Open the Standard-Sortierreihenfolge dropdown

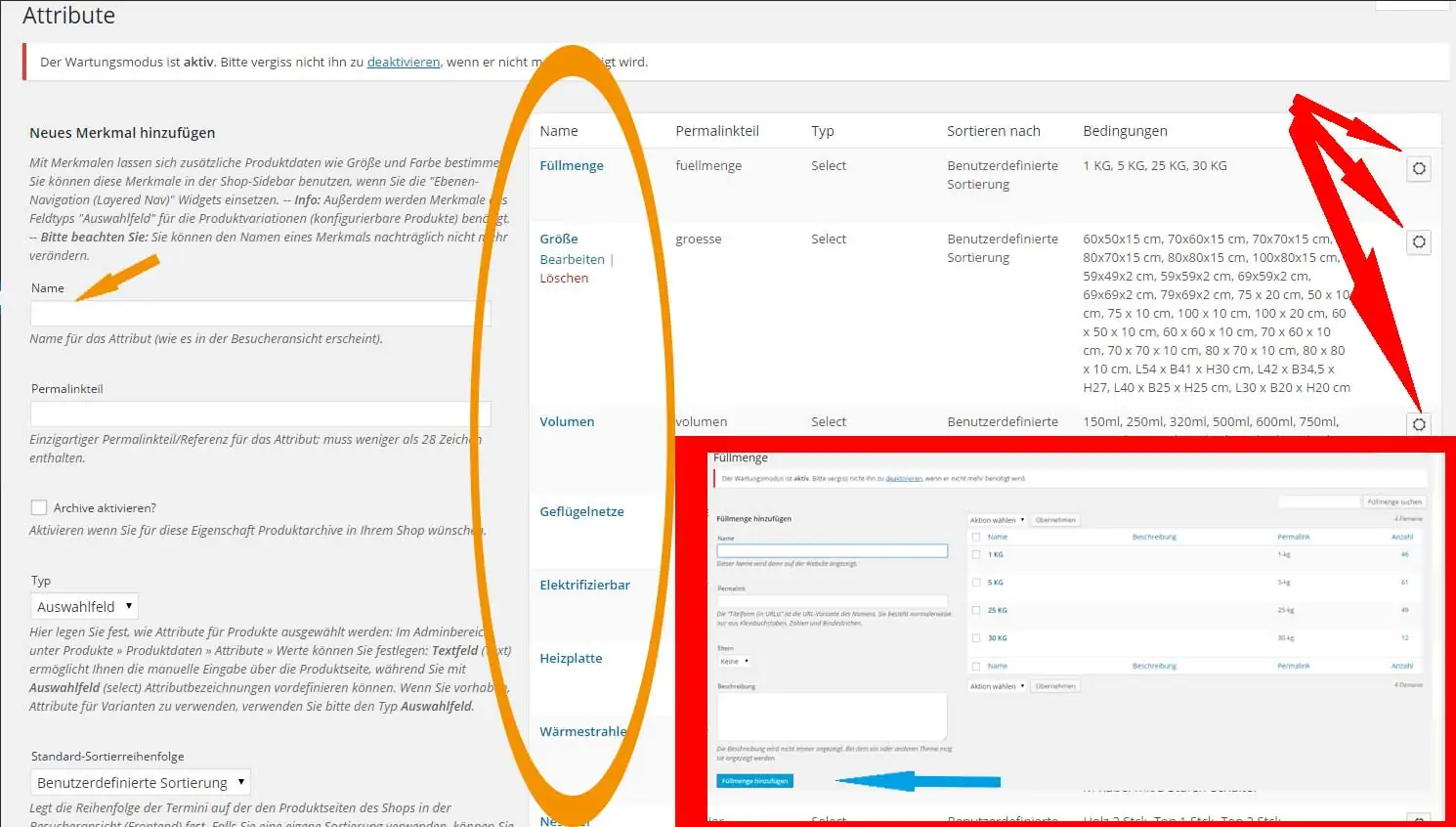pyautogui.click(x=140, y=781)
